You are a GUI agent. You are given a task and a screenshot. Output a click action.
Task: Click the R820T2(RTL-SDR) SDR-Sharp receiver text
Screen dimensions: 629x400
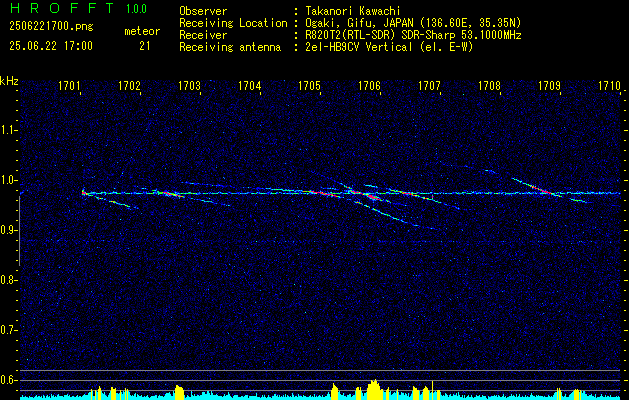[x=413, y=35]
